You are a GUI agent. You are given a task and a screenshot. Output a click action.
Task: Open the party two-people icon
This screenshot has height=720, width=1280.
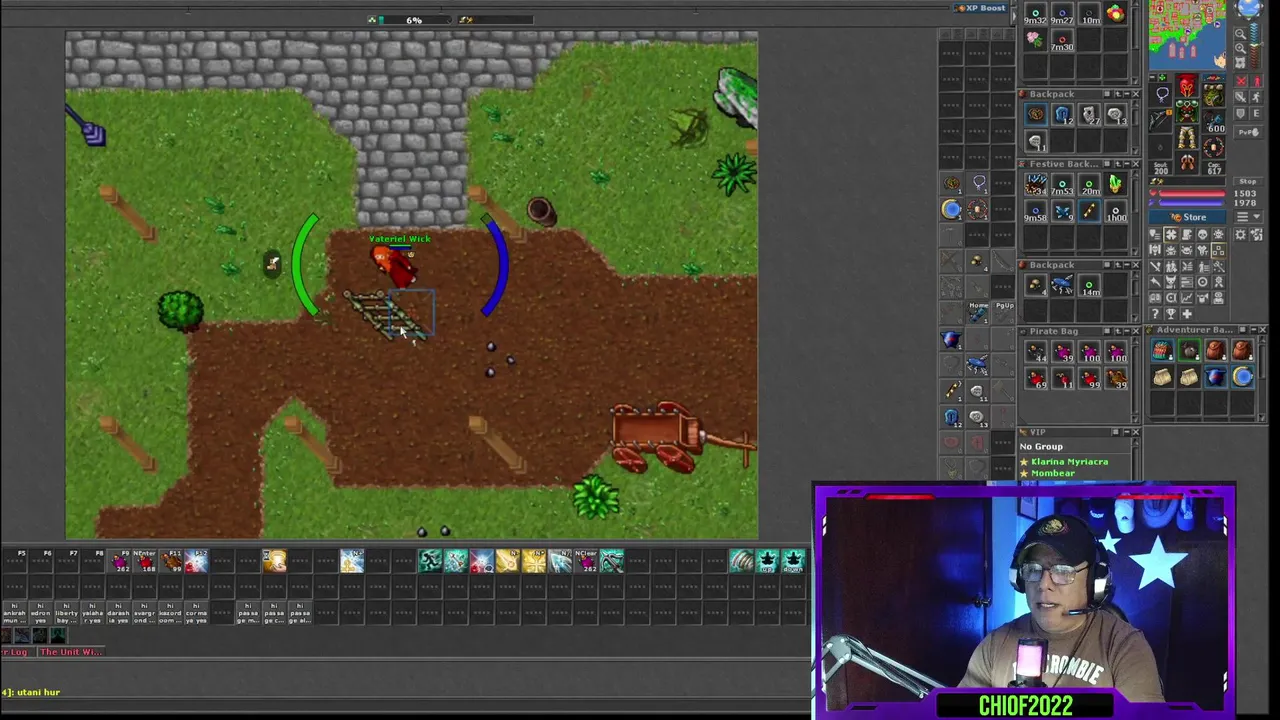pyautogui.click(x=1171, y=267)
